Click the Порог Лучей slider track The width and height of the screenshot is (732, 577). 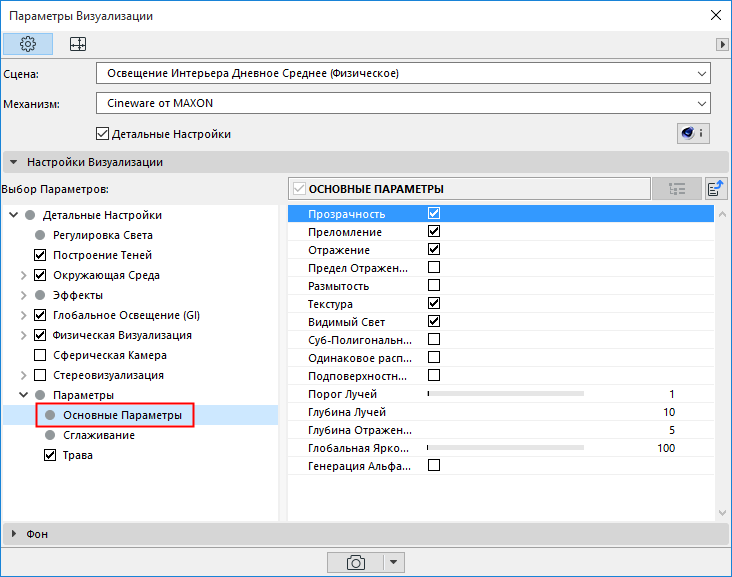pos(506,394)
